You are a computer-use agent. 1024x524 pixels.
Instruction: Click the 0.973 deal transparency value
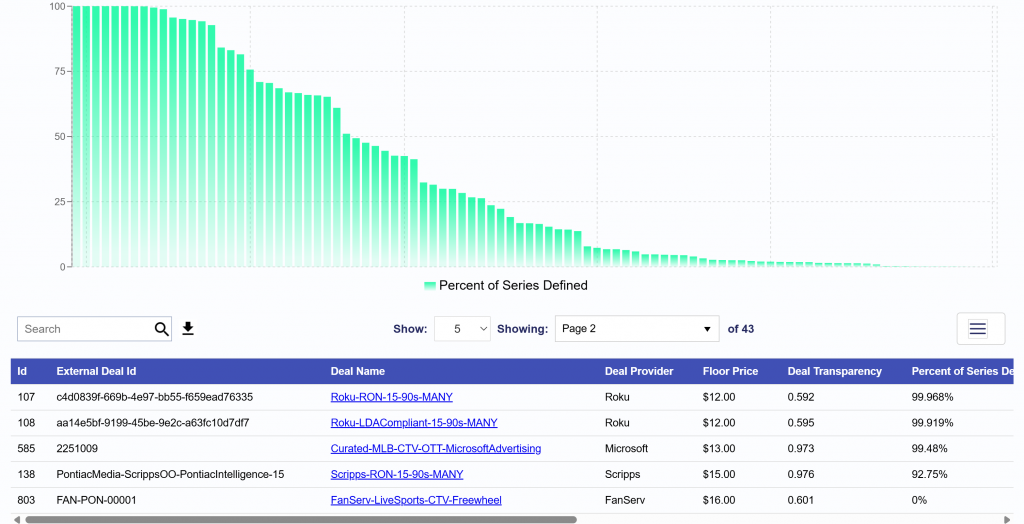(x=801, y=448)
